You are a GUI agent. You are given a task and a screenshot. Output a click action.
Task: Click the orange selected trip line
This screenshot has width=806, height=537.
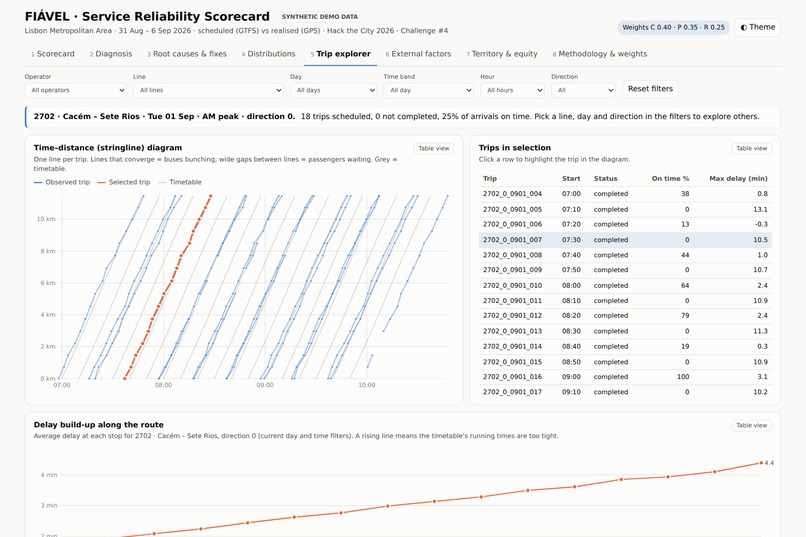coord(172,280)
